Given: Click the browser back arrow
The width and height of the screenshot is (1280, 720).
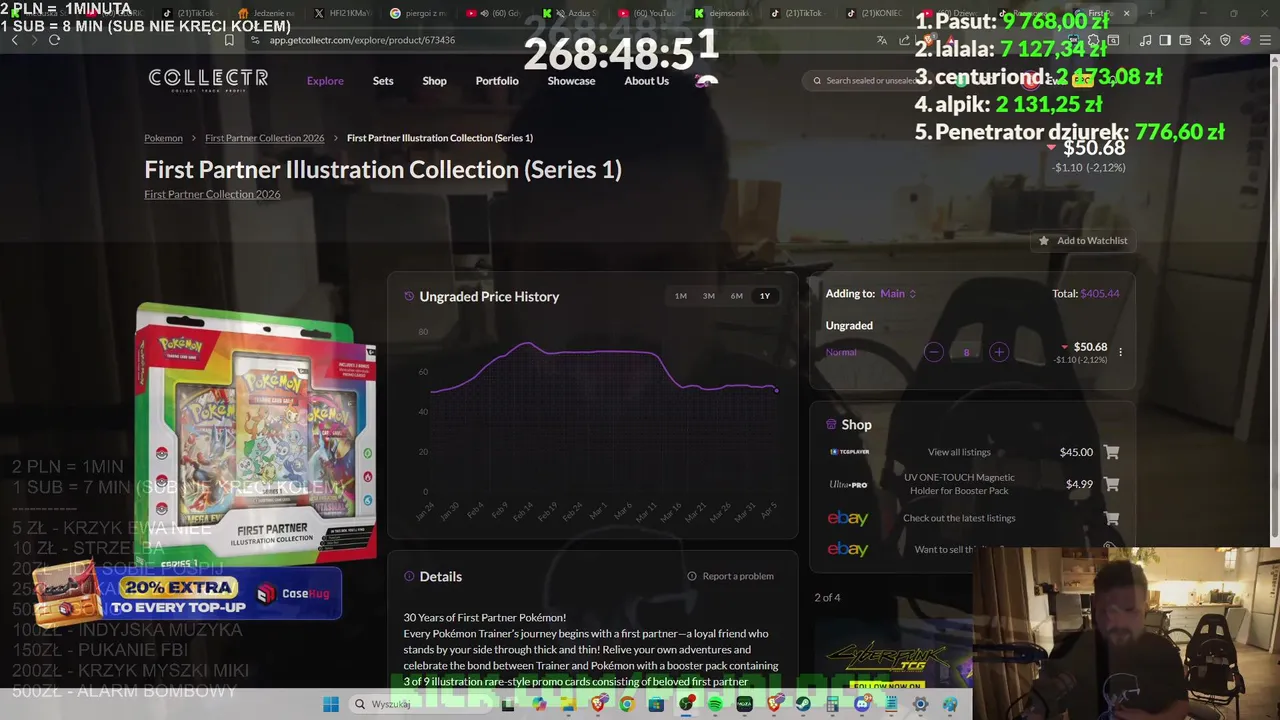Looking at the screenshot, I should 14,40.
